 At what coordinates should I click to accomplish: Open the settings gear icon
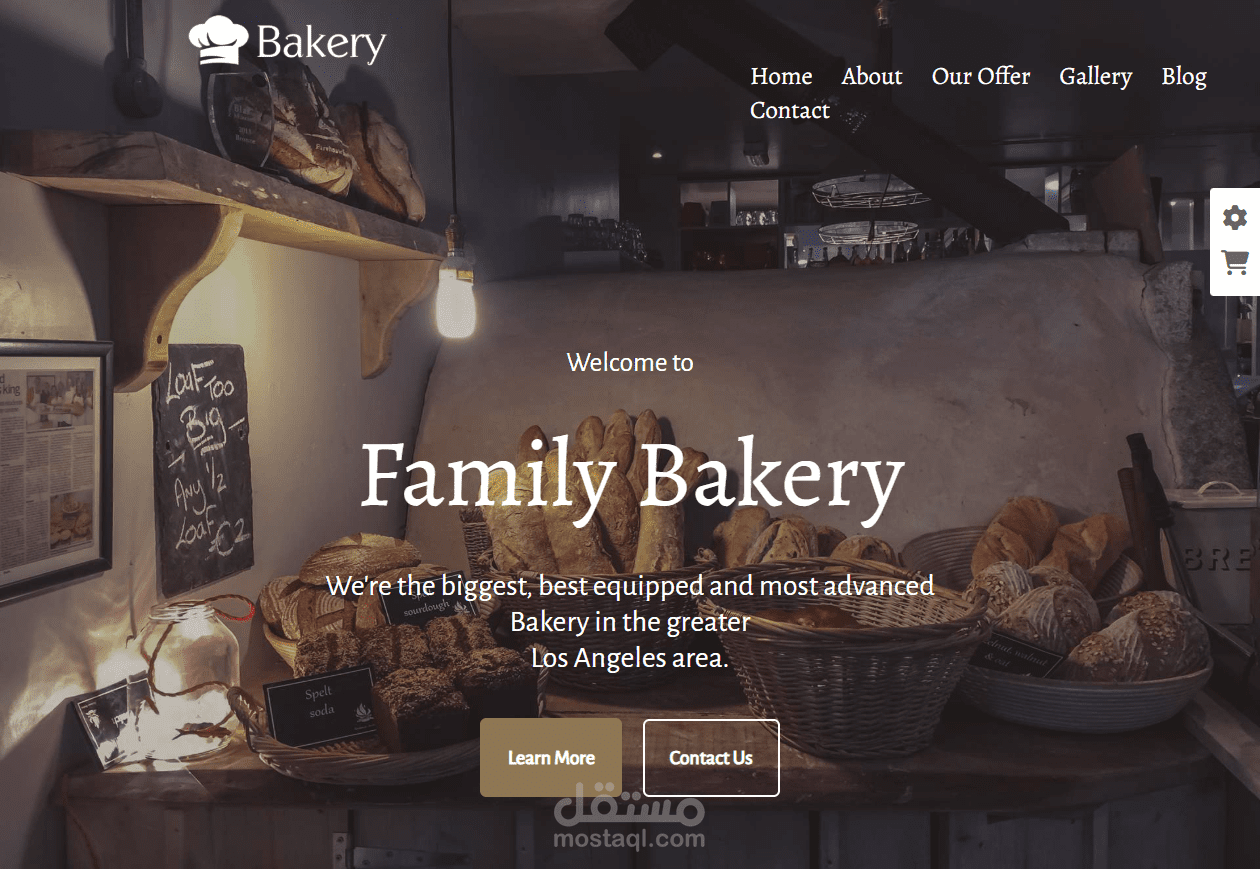(1235, 218)
